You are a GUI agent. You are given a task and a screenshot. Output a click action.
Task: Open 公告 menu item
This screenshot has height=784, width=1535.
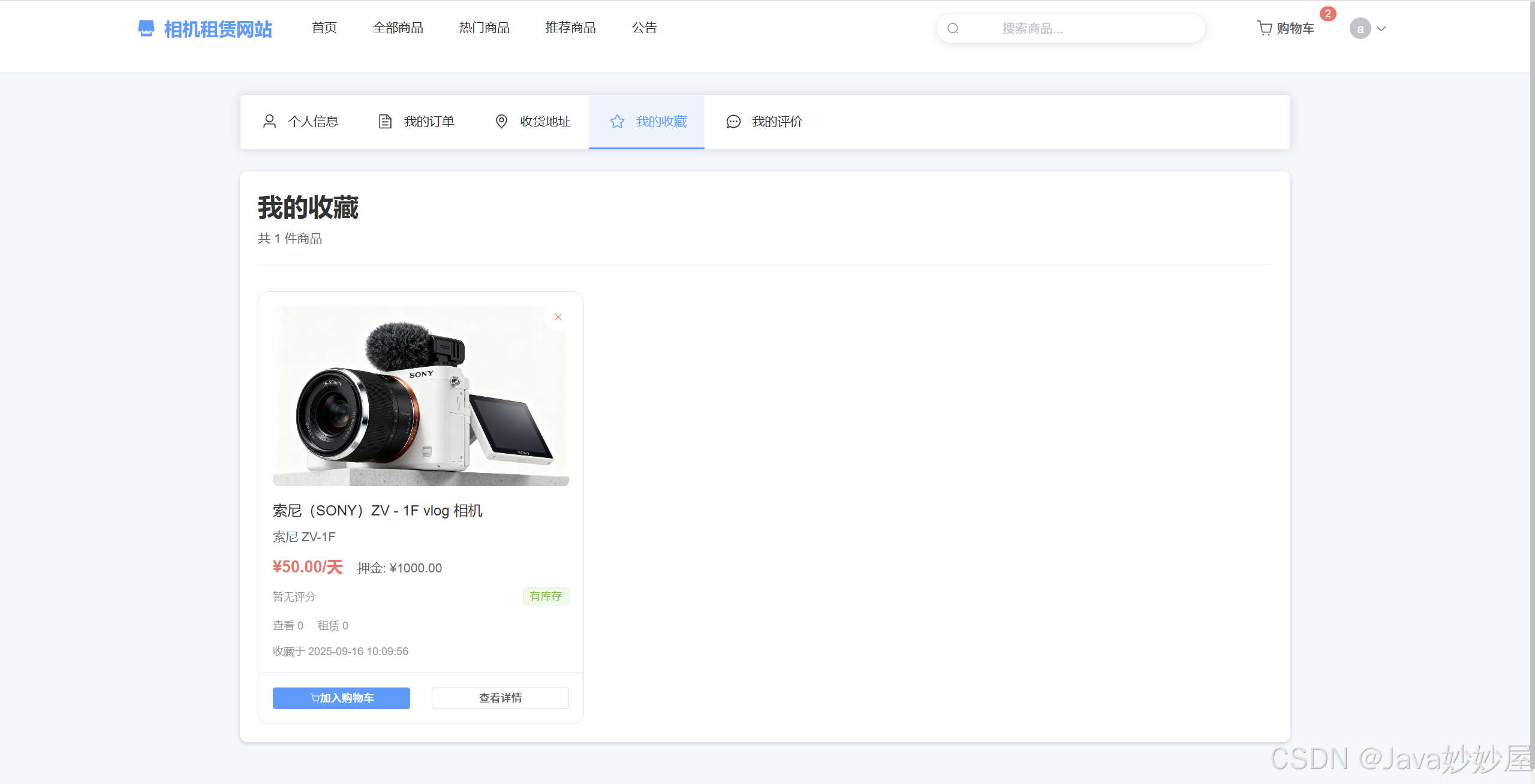645,28
